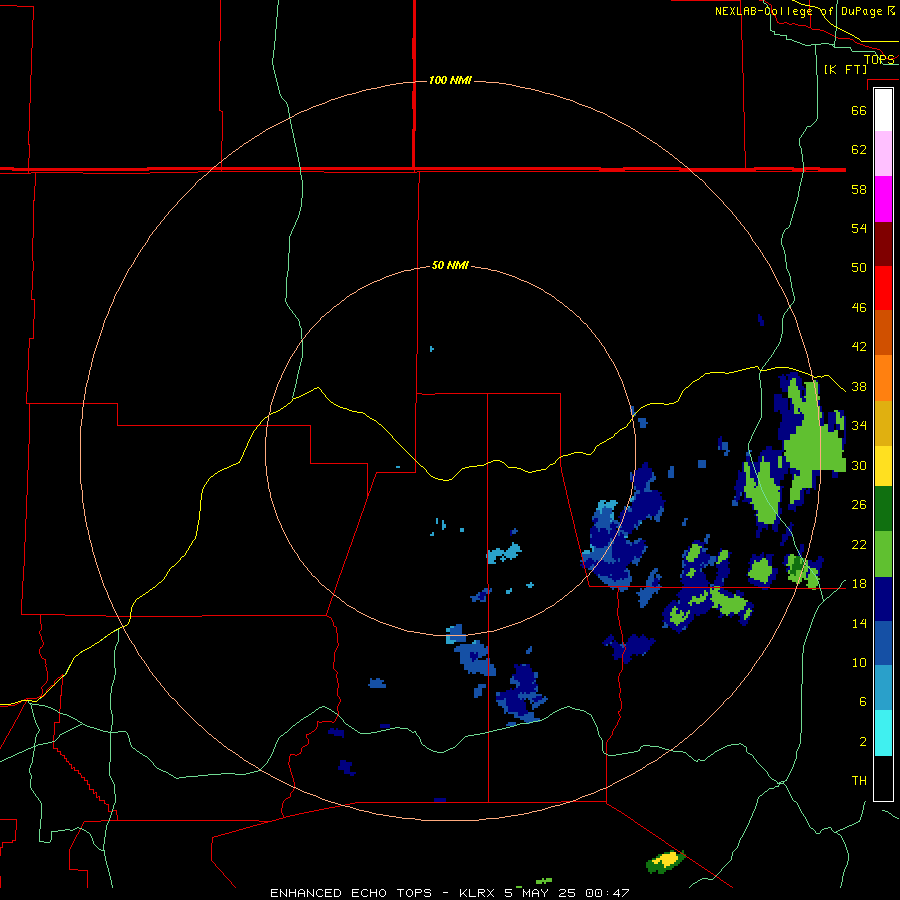Click the "58" scale value
Screen dimensions: 900x900
pos(859,189)
